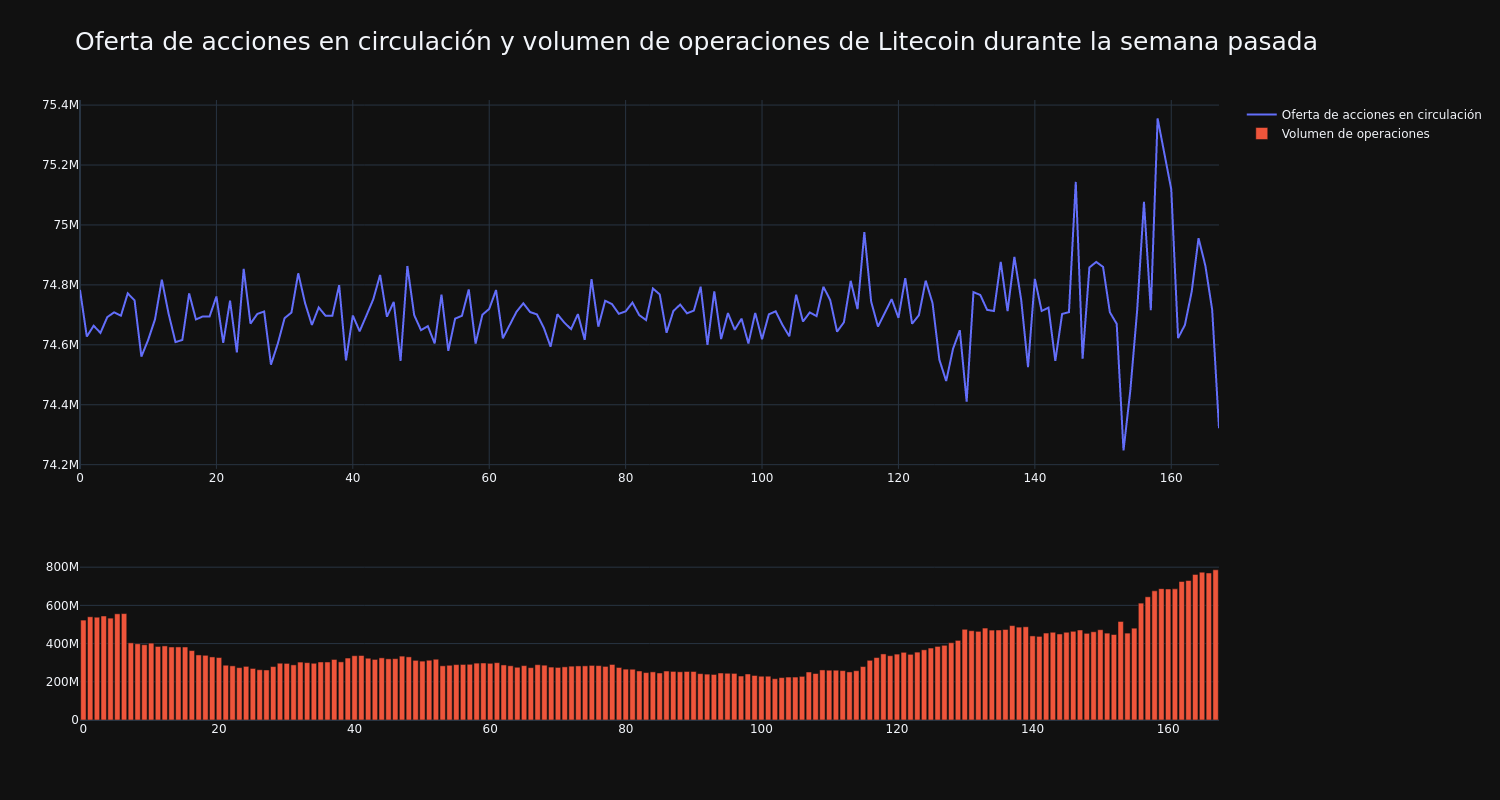This screenshot has width=1500, height=800.
Task: Click the chart title text
Action: (x=696, y=42)
